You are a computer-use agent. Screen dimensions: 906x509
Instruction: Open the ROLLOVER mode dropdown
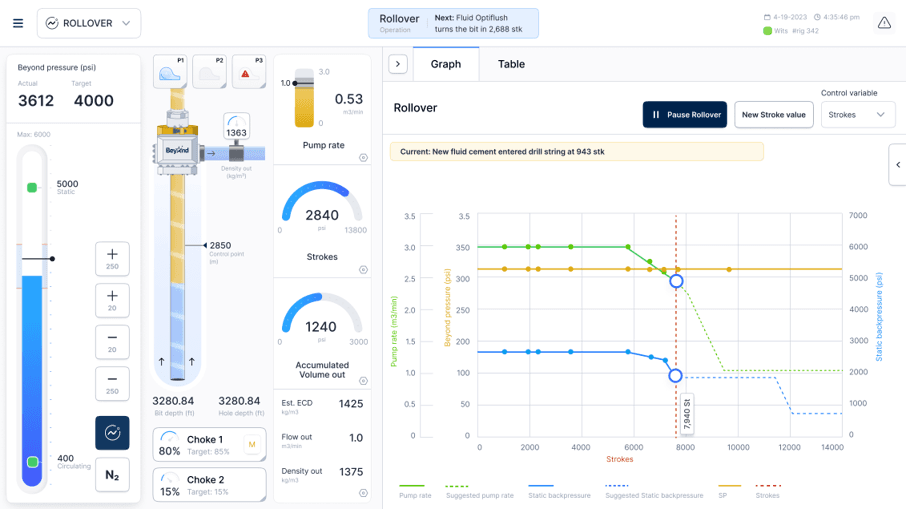click(x=89, y=23)
